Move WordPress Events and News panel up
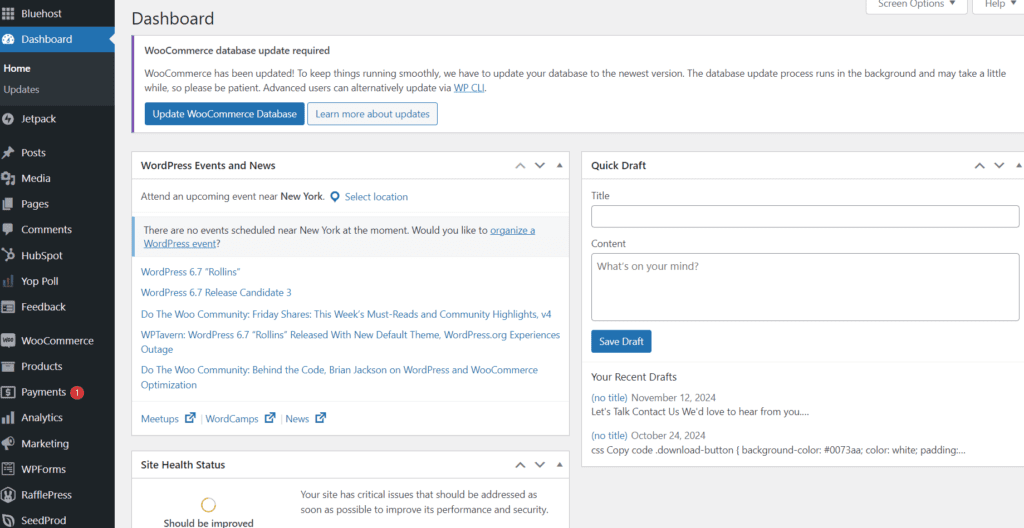Viewport: 1024px width, 528px height. coord(520,165)
